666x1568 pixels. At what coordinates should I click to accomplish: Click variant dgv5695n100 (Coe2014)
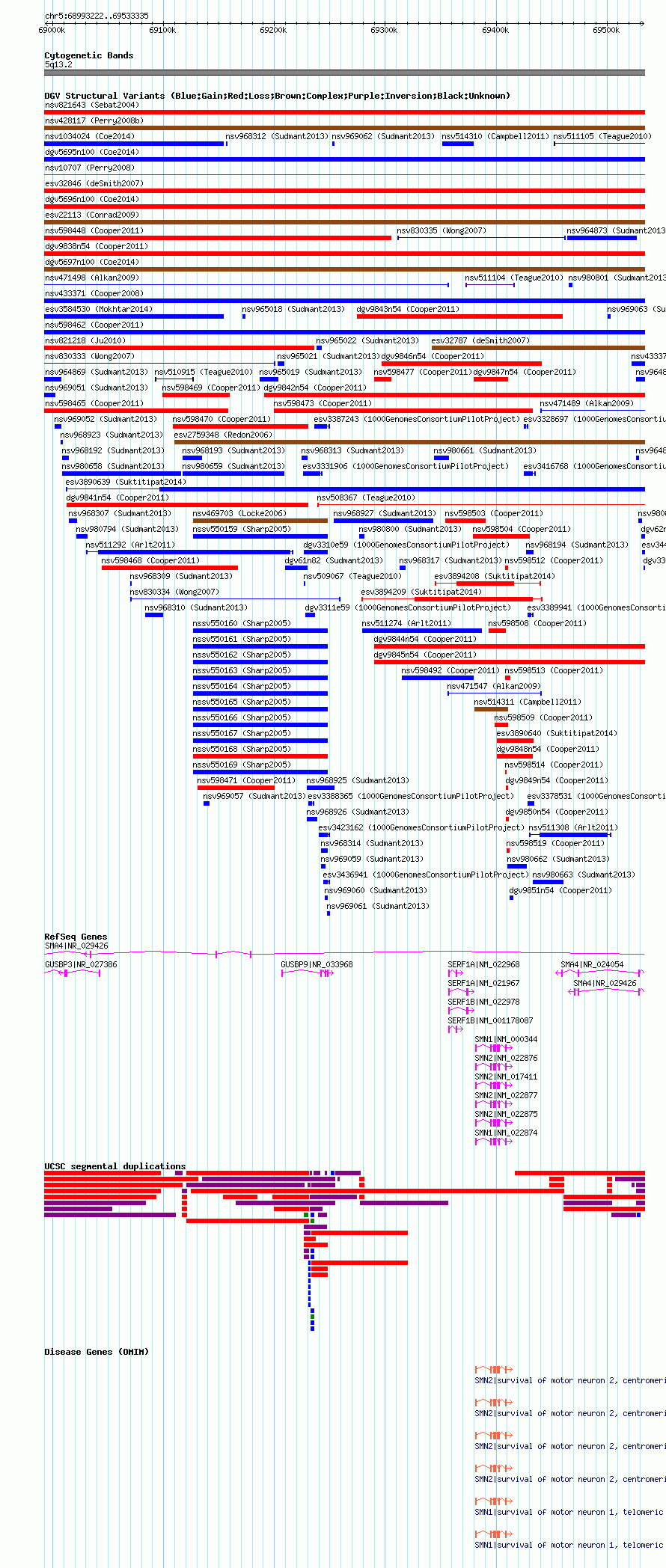click(x=92, y=152)
